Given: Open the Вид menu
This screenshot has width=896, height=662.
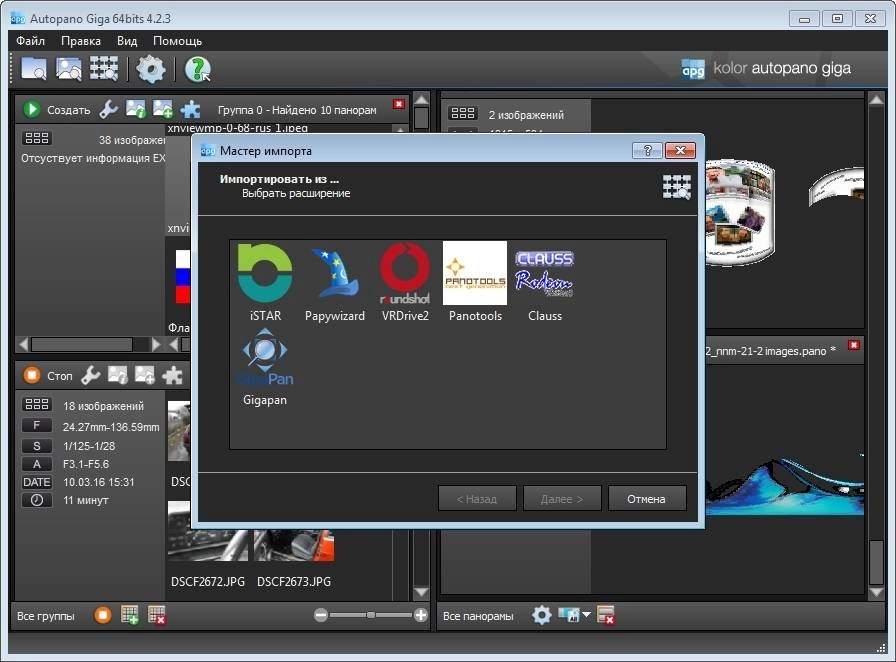Looking at the screenshot, I should click(127, 41).
